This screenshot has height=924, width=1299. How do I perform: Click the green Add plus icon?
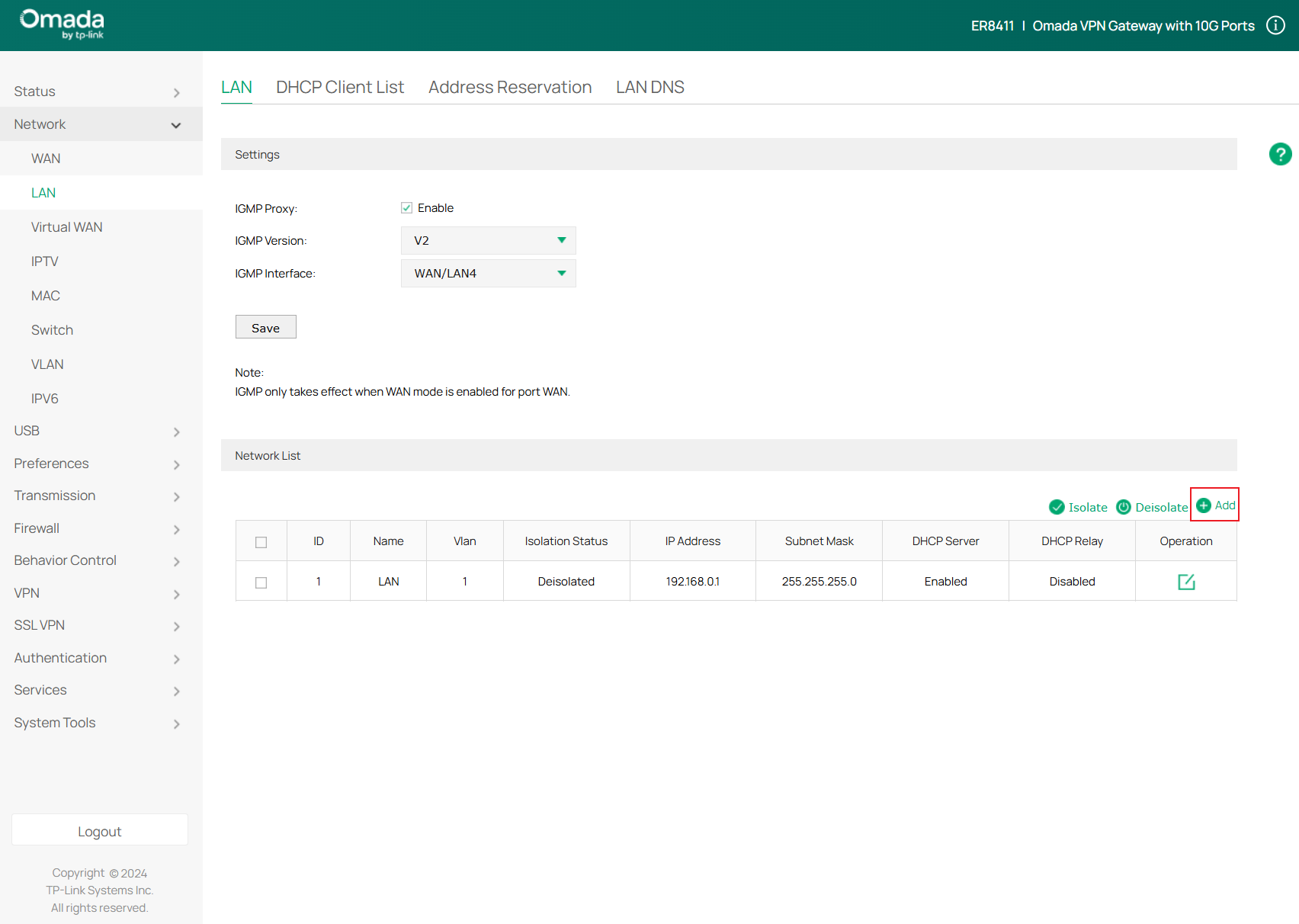1204,505
